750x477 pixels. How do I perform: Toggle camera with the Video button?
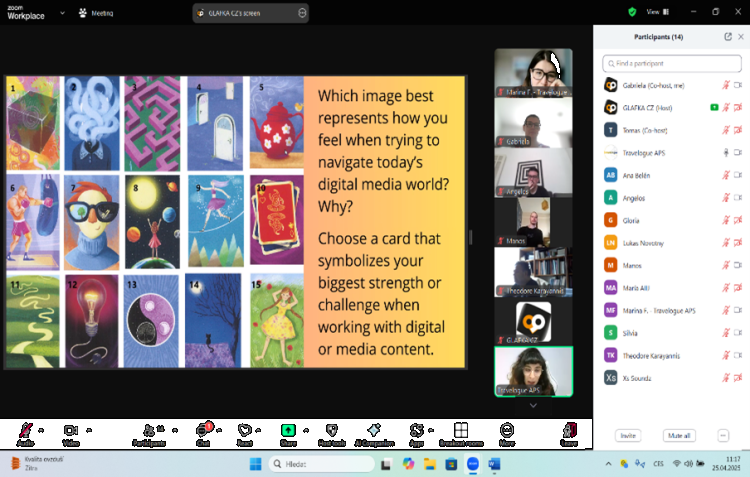[x=71, y=432]
